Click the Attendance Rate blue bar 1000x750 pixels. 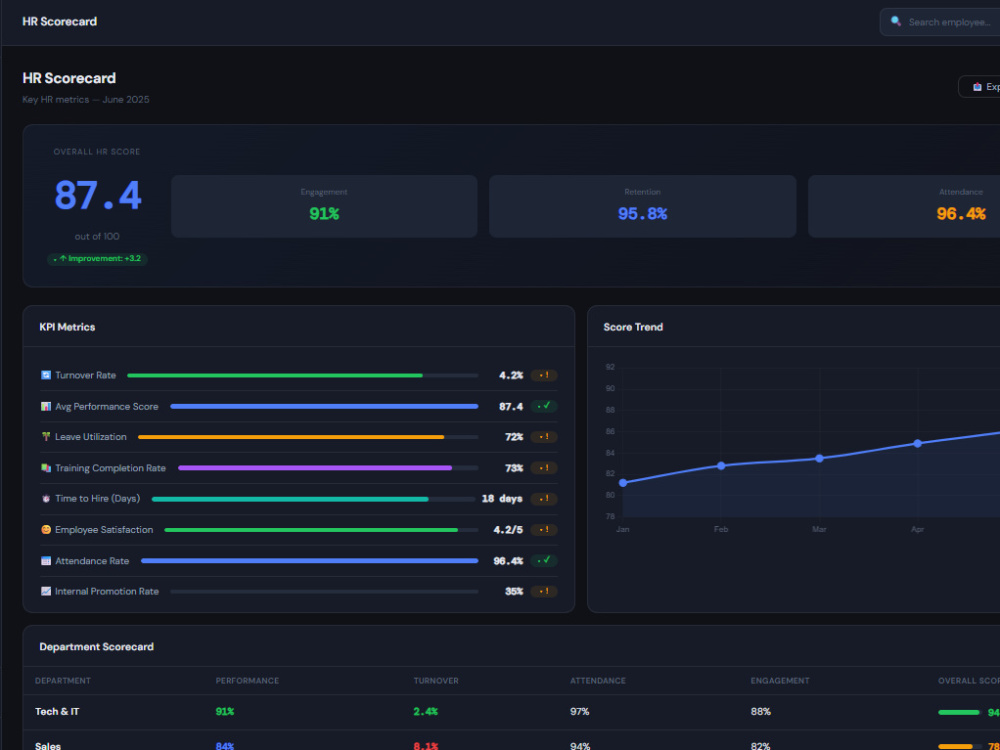coord(309,561)
